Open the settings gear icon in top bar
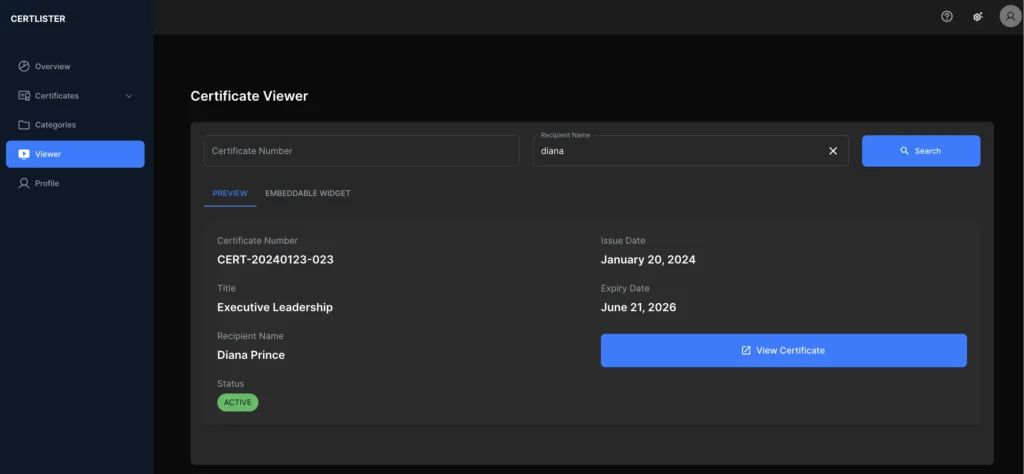The height and width of the screenshot is (474, 1024). click(978, 17)
